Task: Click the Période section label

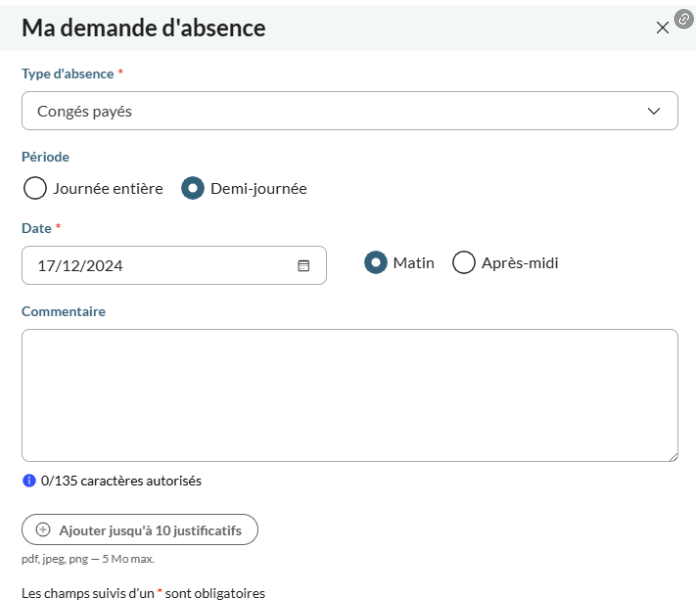Action: click(x=45, y=157)
